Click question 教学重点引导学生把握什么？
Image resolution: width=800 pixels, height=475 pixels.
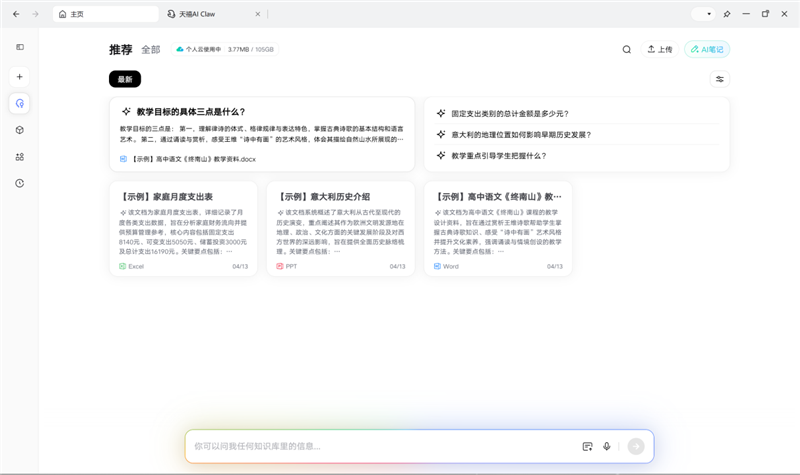click(x=498, y=156)
